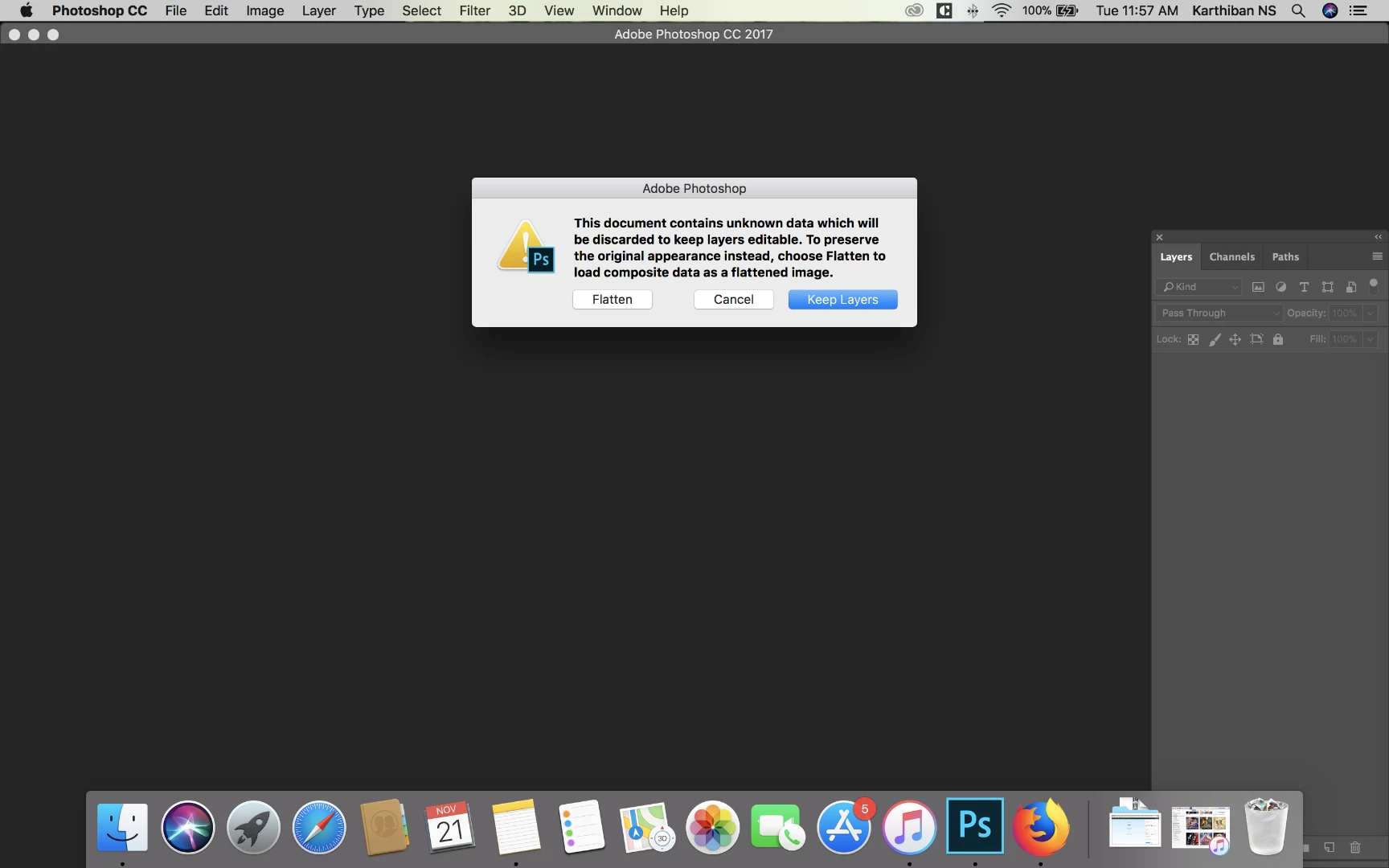The image size is (1389, 868).
Task: Open the Layer menu
Action: [x=318, y=10]
